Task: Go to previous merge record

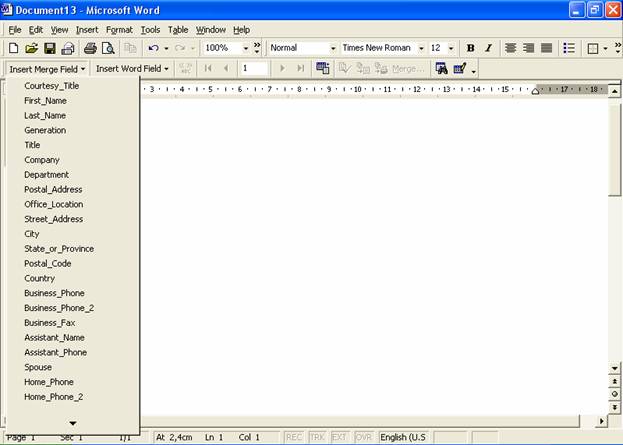Action: pyautogui.click(x=226, y=68)
